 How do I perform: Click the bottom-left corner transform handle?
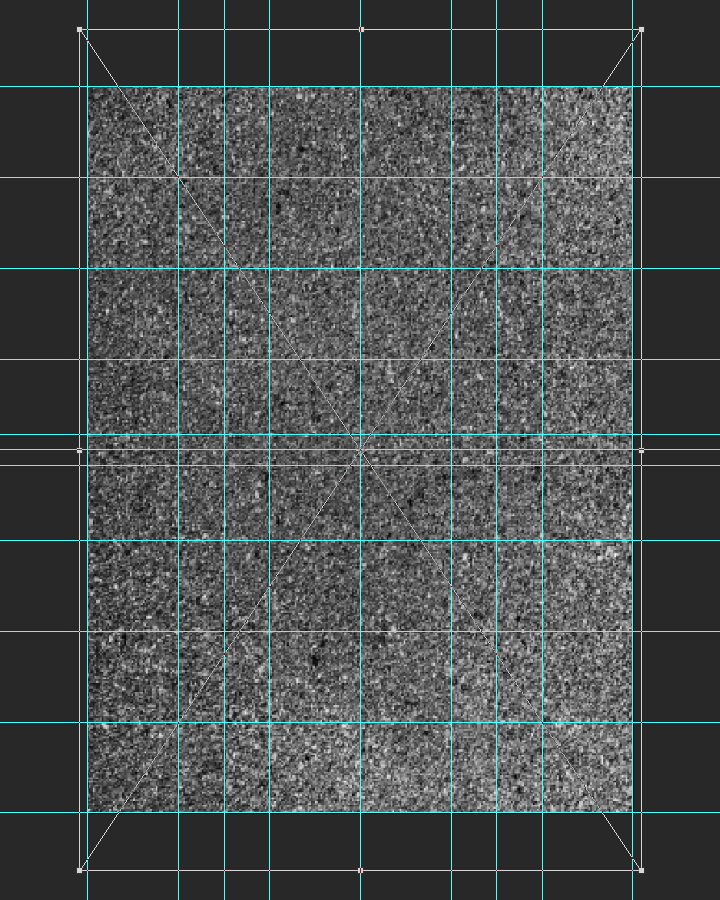(x=79, y=870)
